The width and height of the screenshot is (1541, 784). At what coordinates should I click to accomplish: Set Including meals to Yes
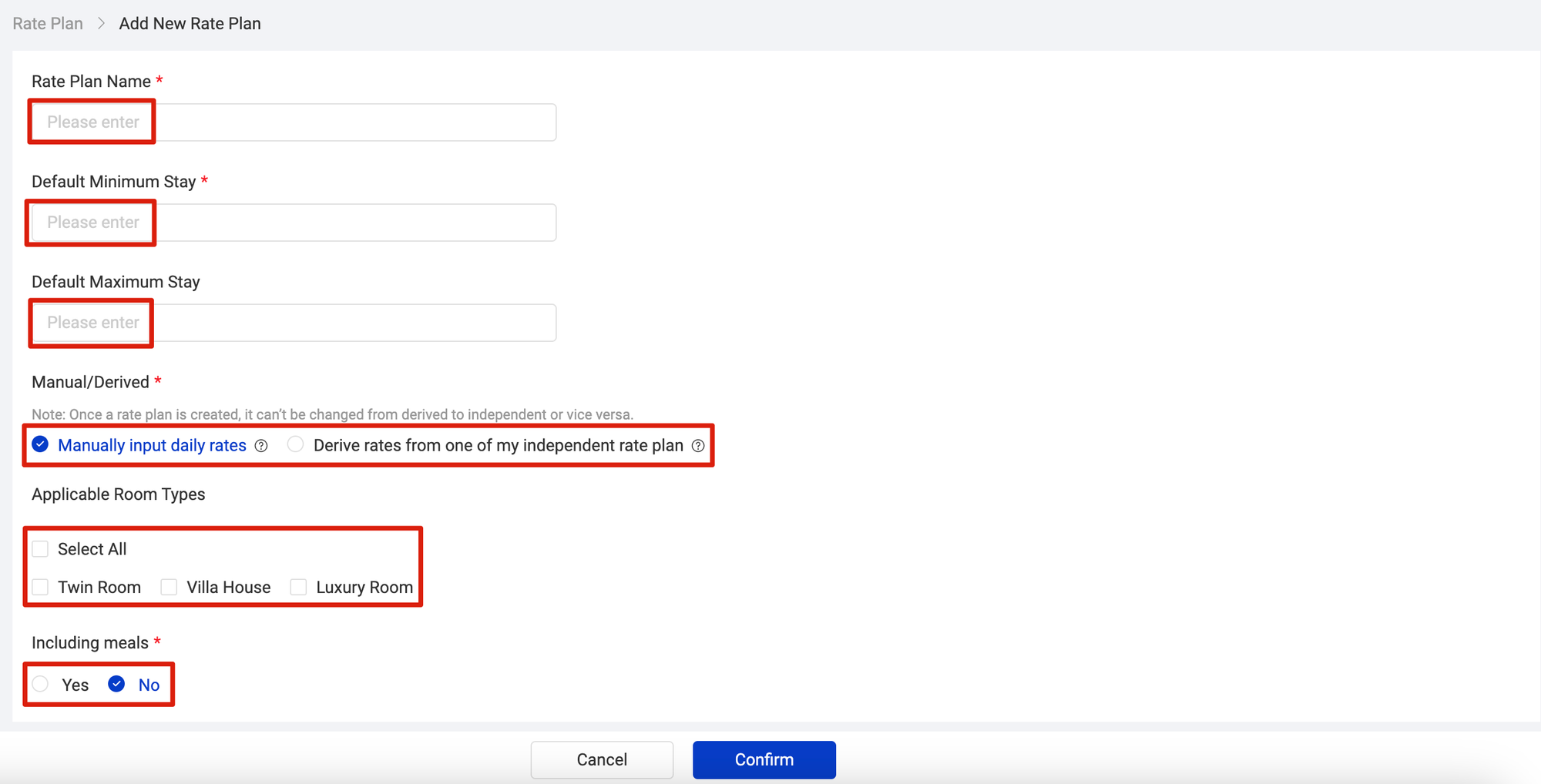(x=41, y=684)
